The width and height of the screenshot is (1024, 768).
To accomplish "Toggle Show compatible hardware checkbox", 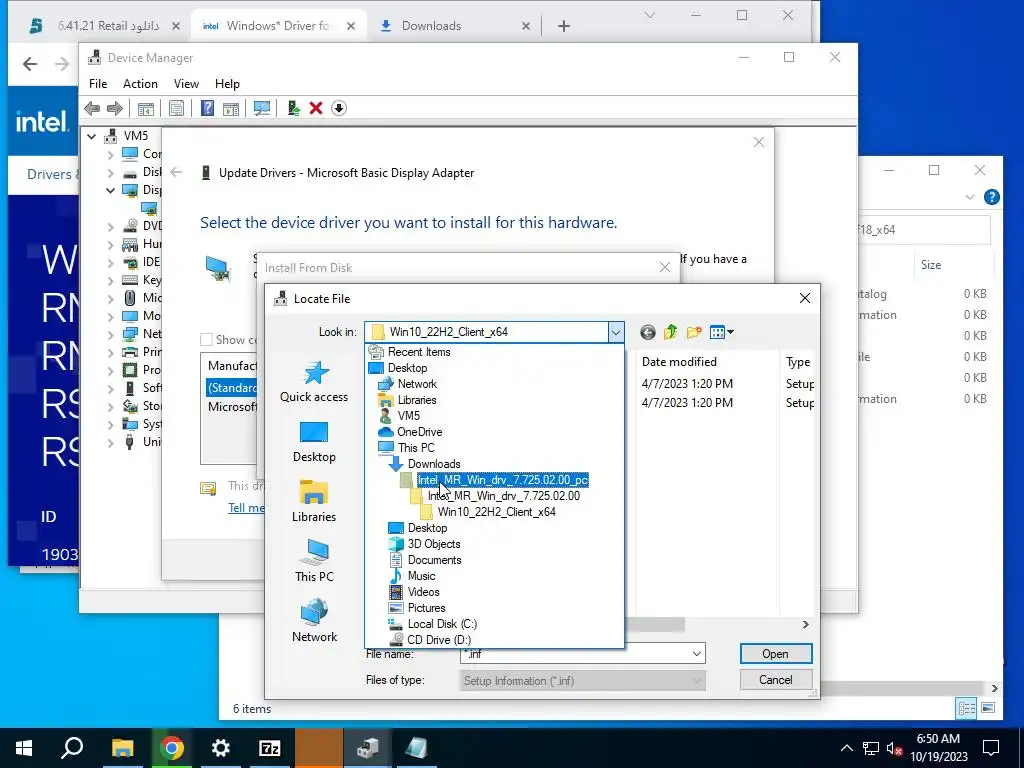I will [206, 340].
